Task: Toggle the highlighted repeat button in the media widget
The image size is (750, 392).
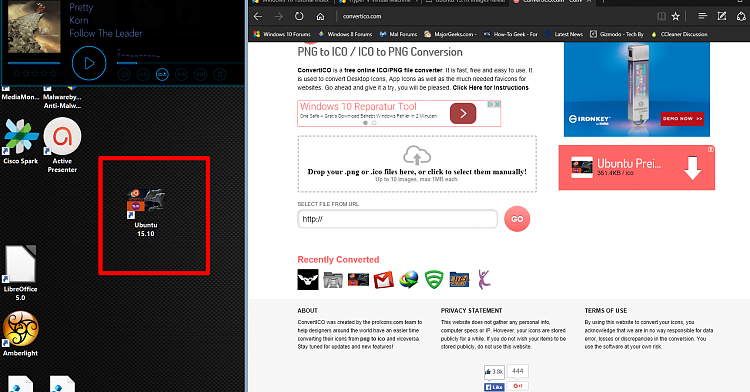Action: point(162,75)
